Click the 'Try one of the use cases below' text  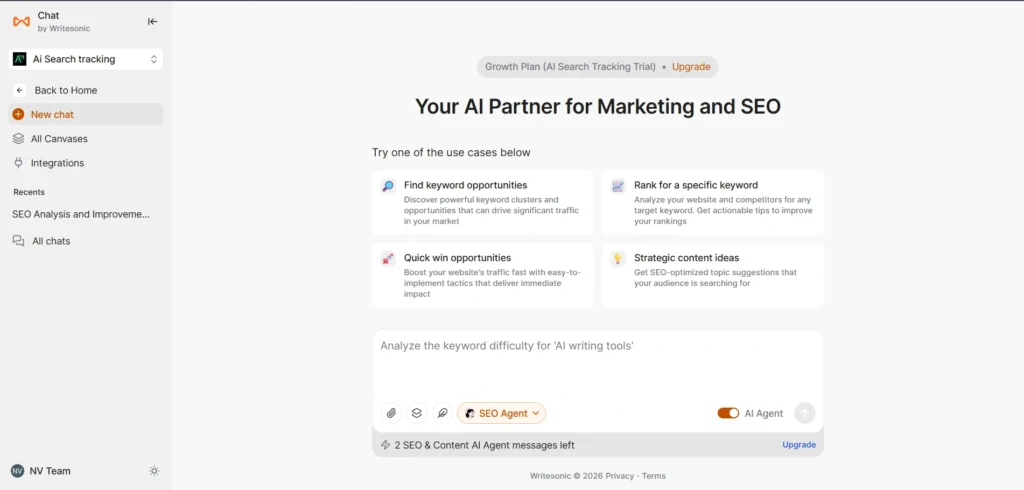[451, 152]
